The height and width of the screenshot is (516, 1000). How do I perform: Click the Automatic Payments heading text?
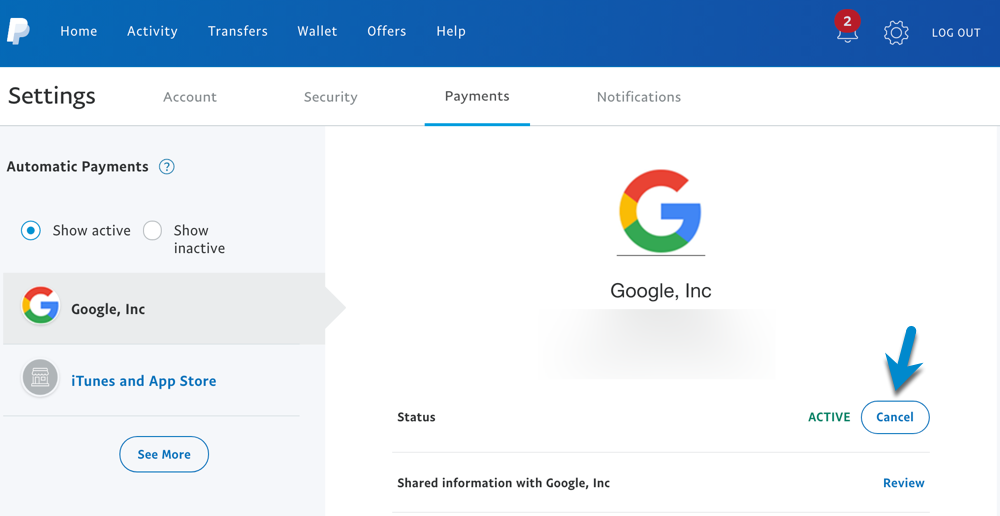point(77,167)
